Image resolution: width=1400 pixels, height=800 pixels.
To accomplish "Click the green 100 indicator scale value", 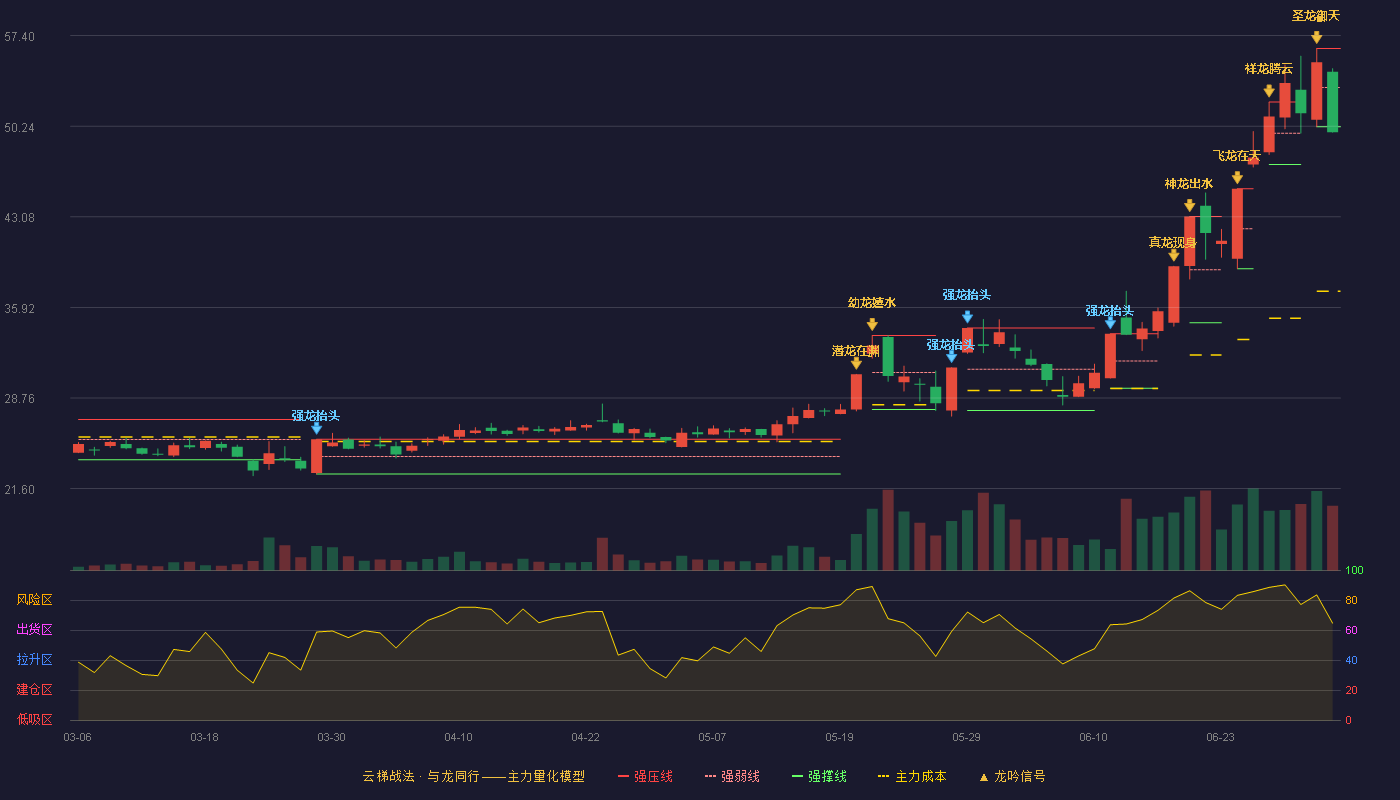I will pyautogui.click(x=1355, y=570).
